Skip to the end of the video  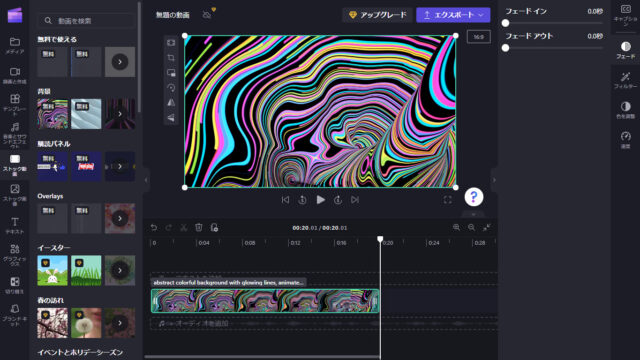point(355,200)
